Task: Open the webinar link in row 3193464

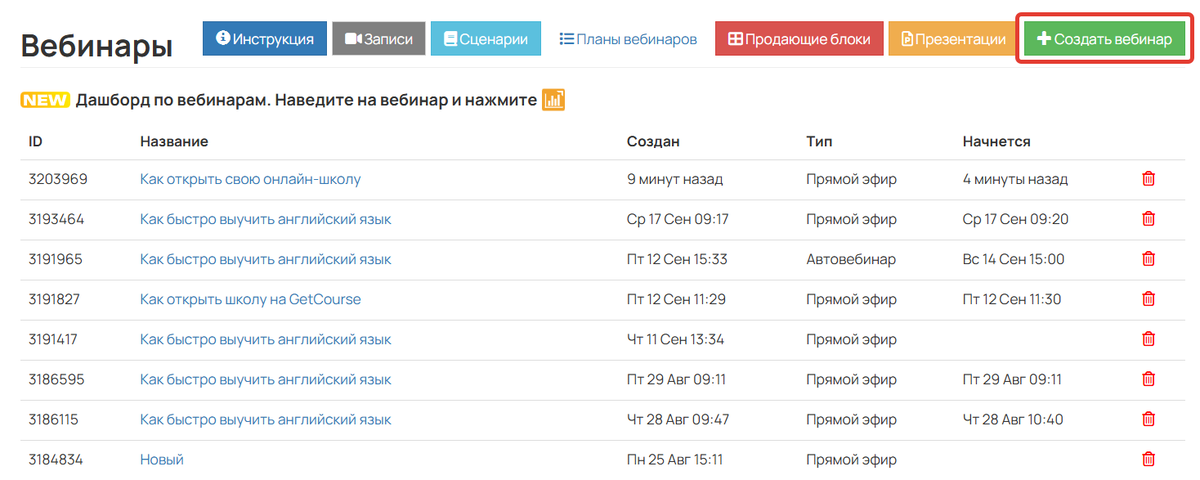Action: pyautogui.click(x=265, y=219)
